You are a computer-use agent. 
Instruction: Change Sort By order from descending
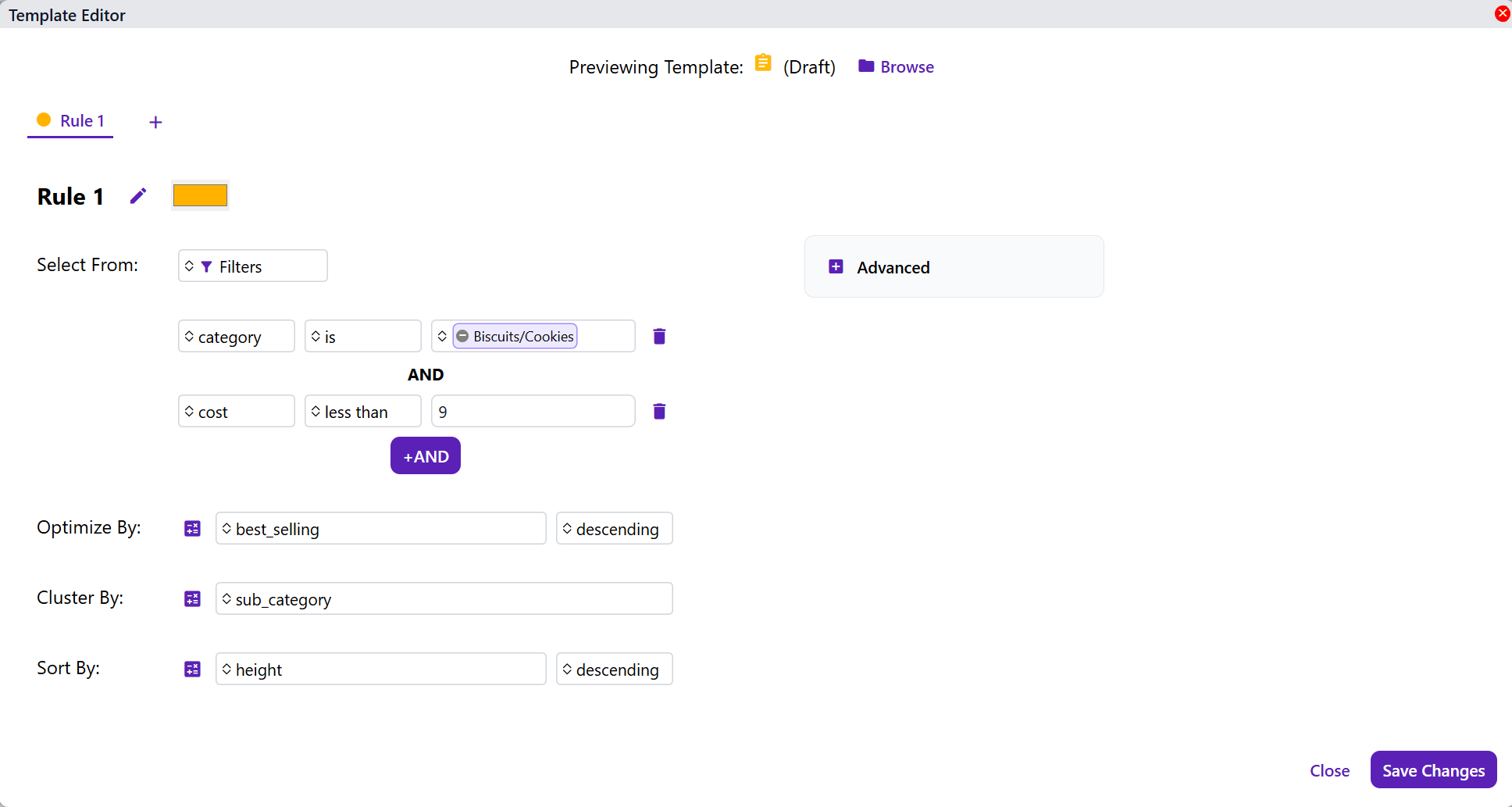click(x=614, y=670)
